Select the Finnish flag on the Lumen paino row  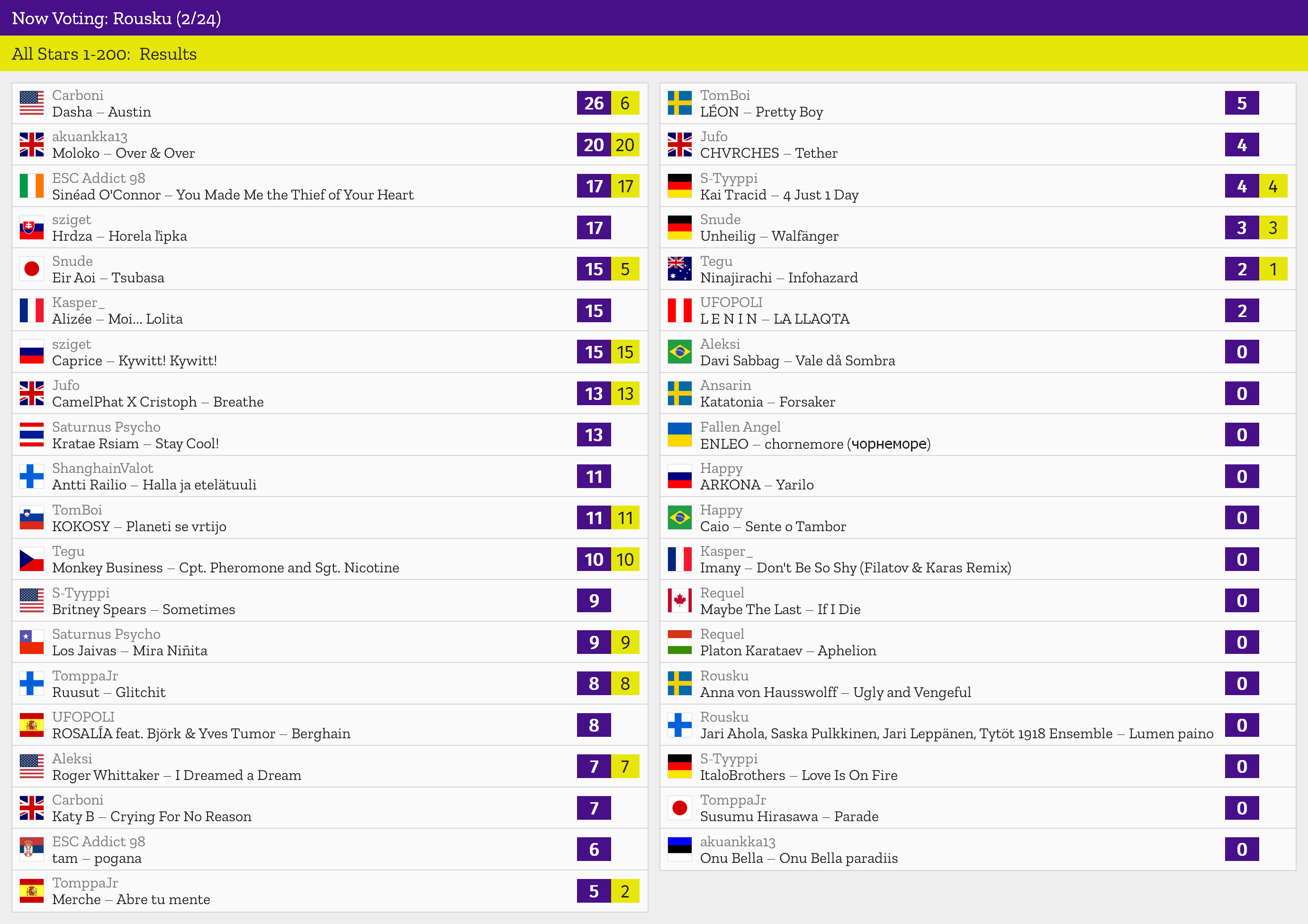pos(680,725)
